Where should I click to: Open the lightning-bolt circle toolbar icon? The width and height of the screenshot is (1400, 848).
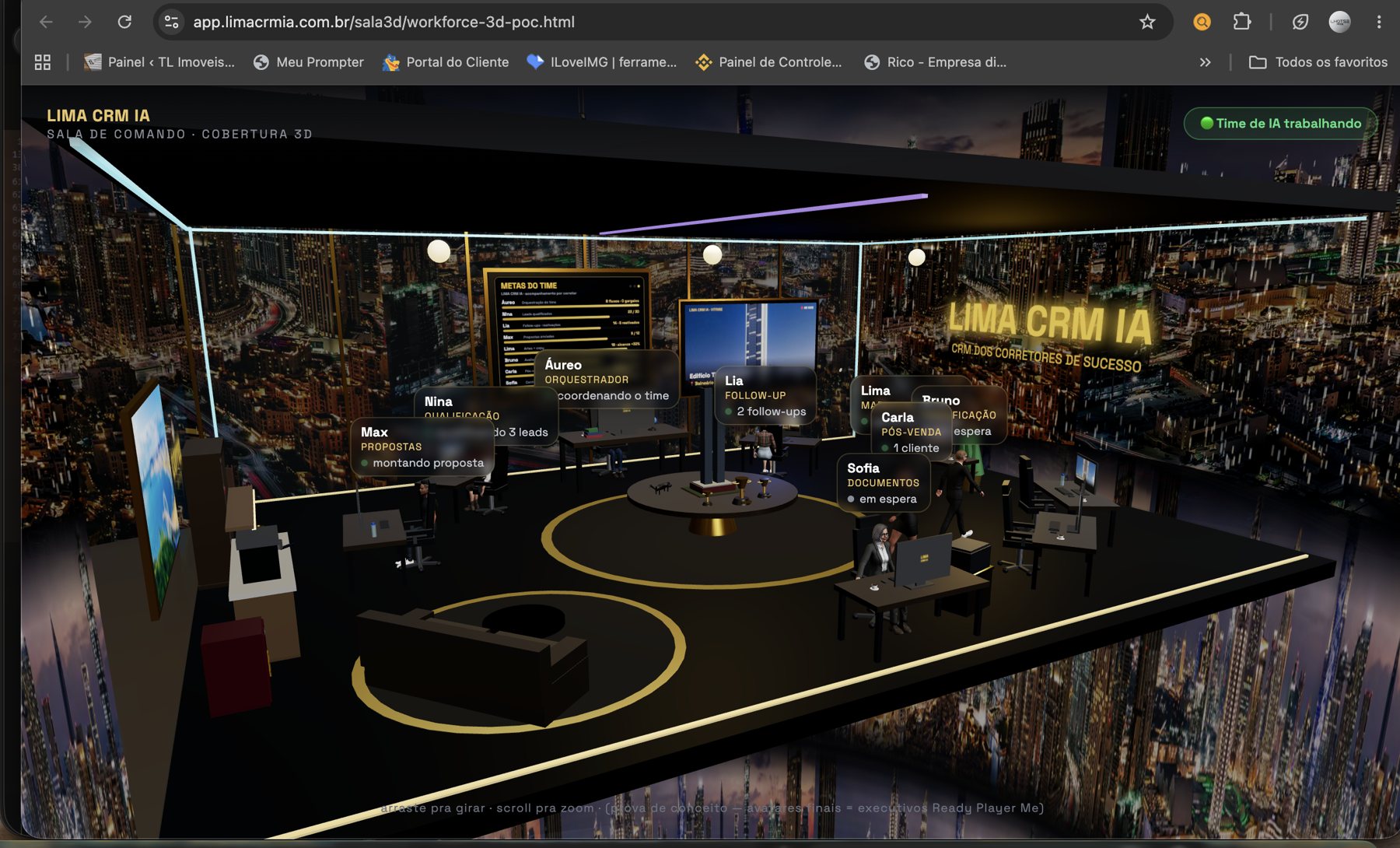[x=1300, y=22]
